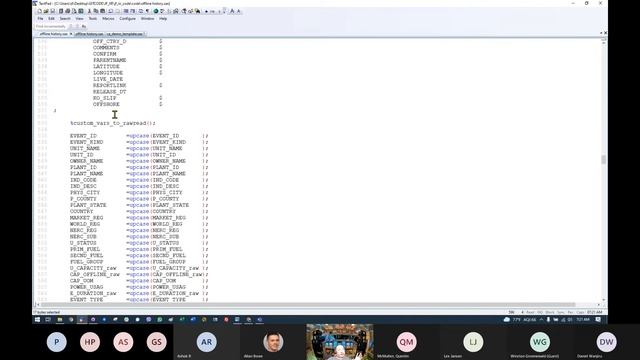Open the File menu

(x=40, y=19)
